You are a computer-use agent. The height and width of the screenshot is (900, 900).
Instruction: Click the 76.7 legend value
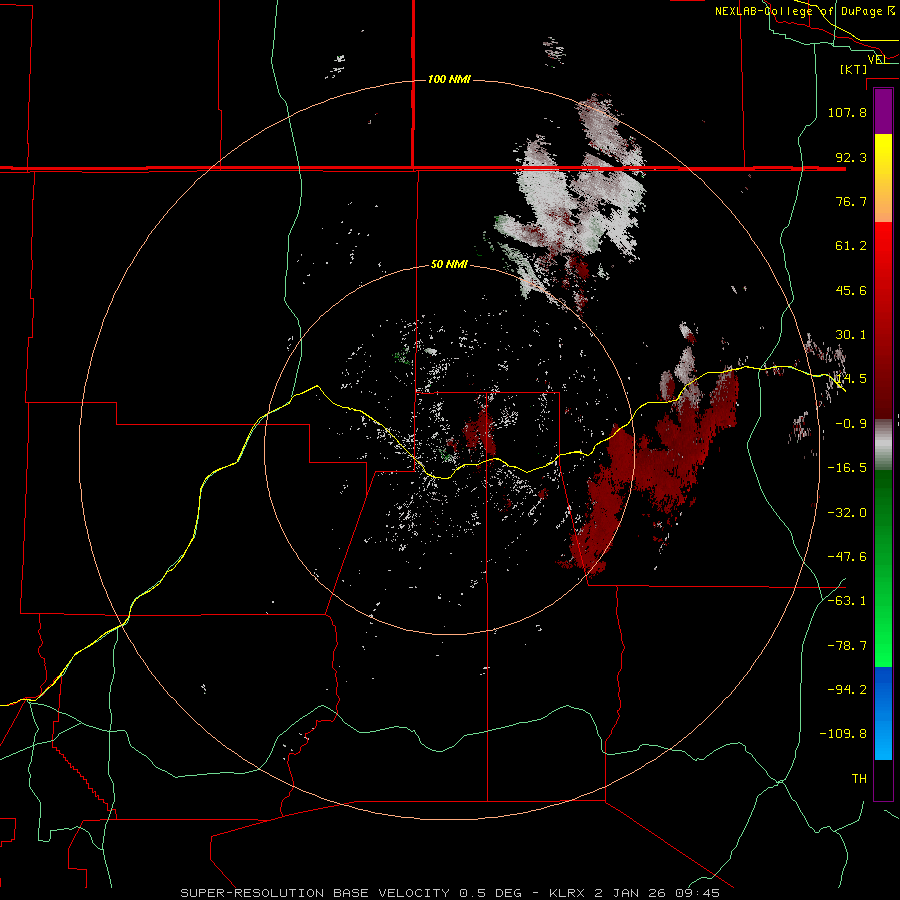click(x=851, y=201)
